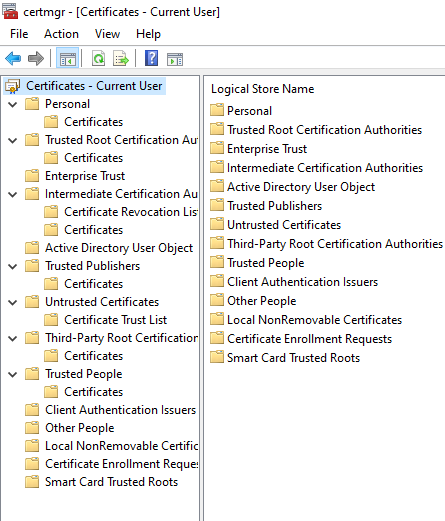Click the Forward arrow toolbar icon
This screenshot has height=521, width=445.
pos(36,59)
